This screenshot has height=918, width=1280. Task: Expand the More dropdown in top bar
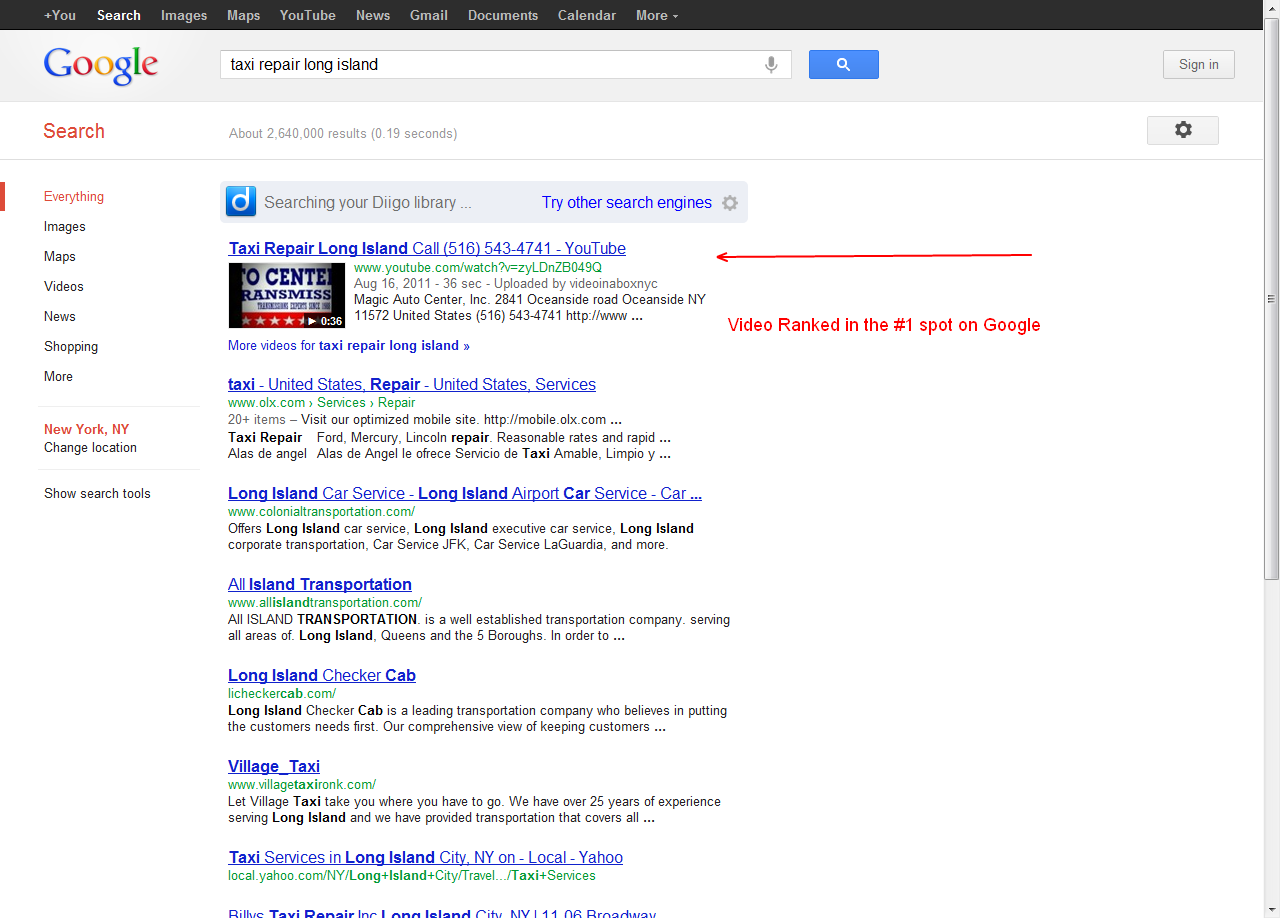[x=656, y=15]
